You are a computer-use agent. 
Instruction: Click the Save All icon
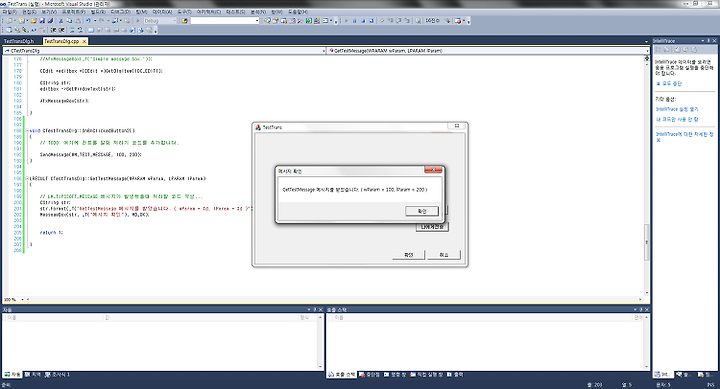click(50, 21)
